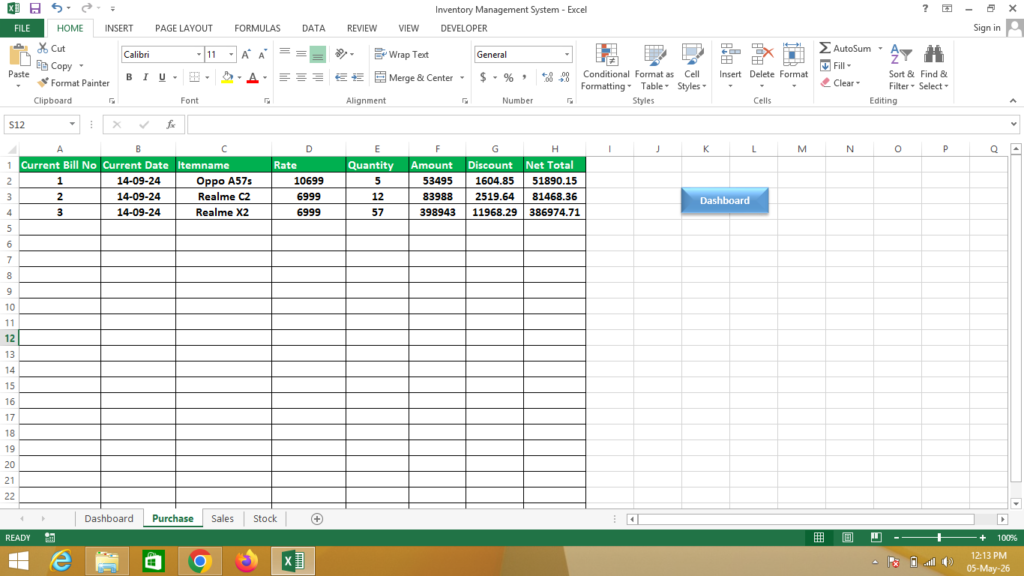This screenshot has width=1024, height=576.
Task: Click the blue Dashboard button on the sheet
Action: (725, 200)
